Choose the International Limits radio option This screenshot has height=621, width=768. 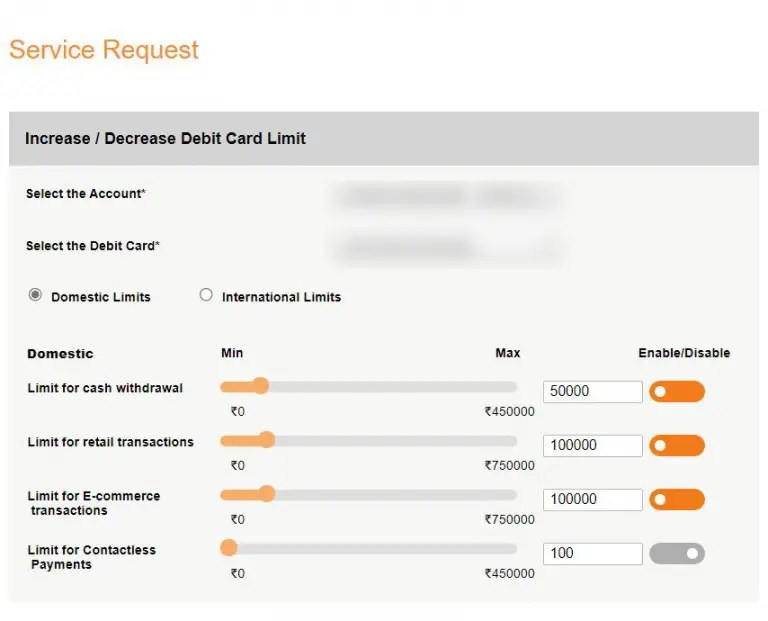pyautogui.click(x=206, y=296)
